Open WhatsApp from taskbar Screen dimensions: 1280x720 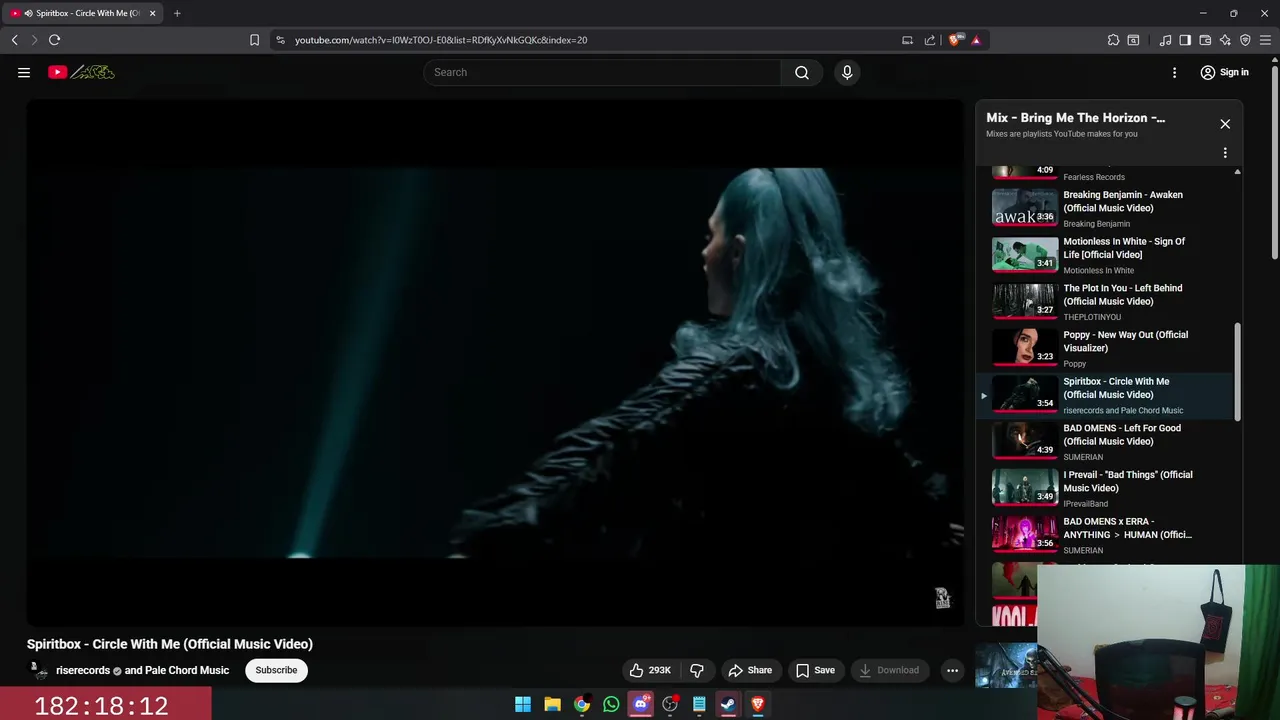[611, 704]
